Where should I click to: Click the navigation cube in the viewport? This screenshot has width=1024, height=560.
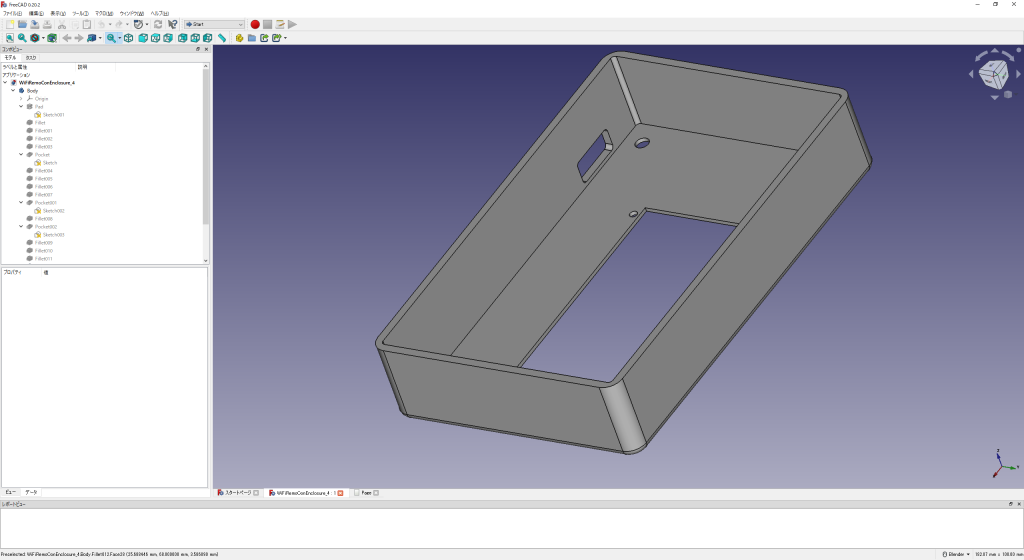click(x=993, y=72)
